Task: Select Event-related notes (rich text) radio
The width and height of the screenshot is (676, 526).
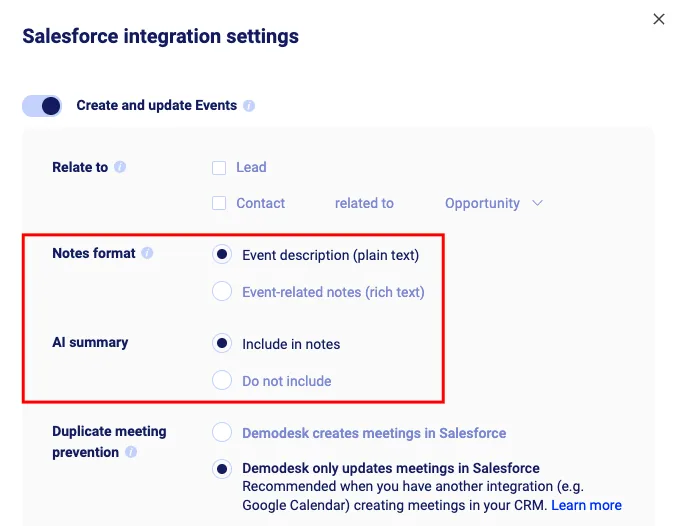Action: pos(222,291)
